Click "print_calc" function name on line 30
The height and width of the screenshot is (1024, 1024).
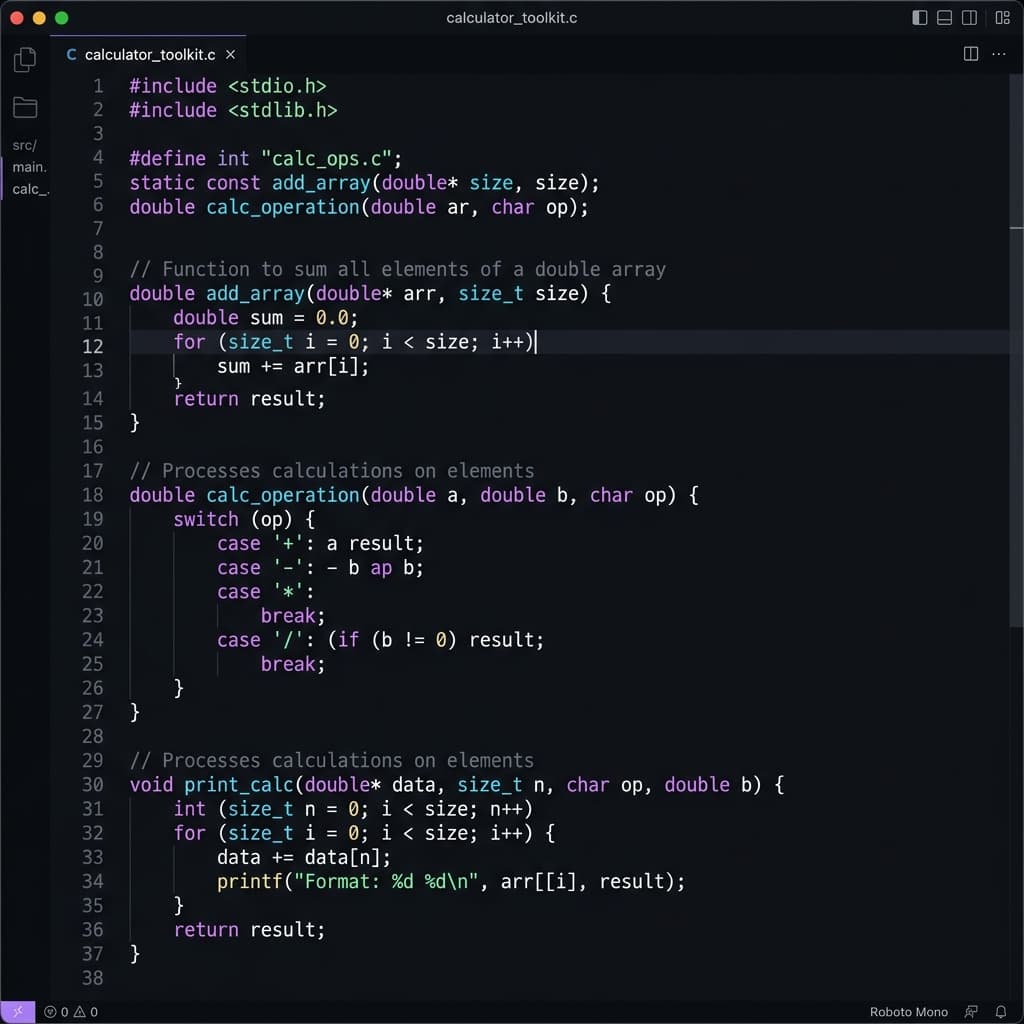point(238,784)
